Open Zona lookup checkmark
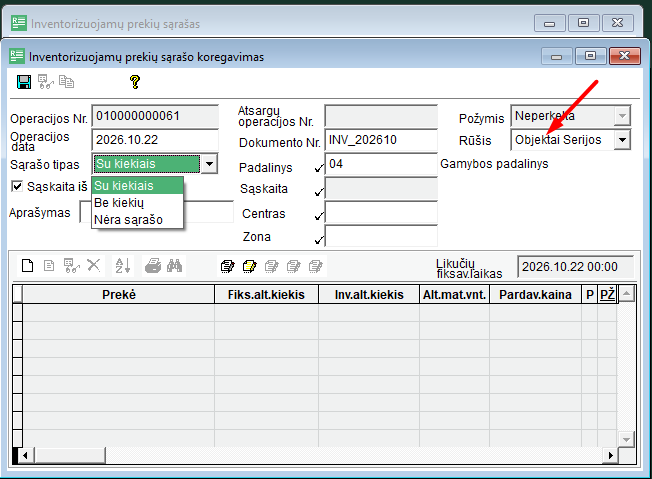This screenshot has width=652, height=479. [x=319, y=240]
